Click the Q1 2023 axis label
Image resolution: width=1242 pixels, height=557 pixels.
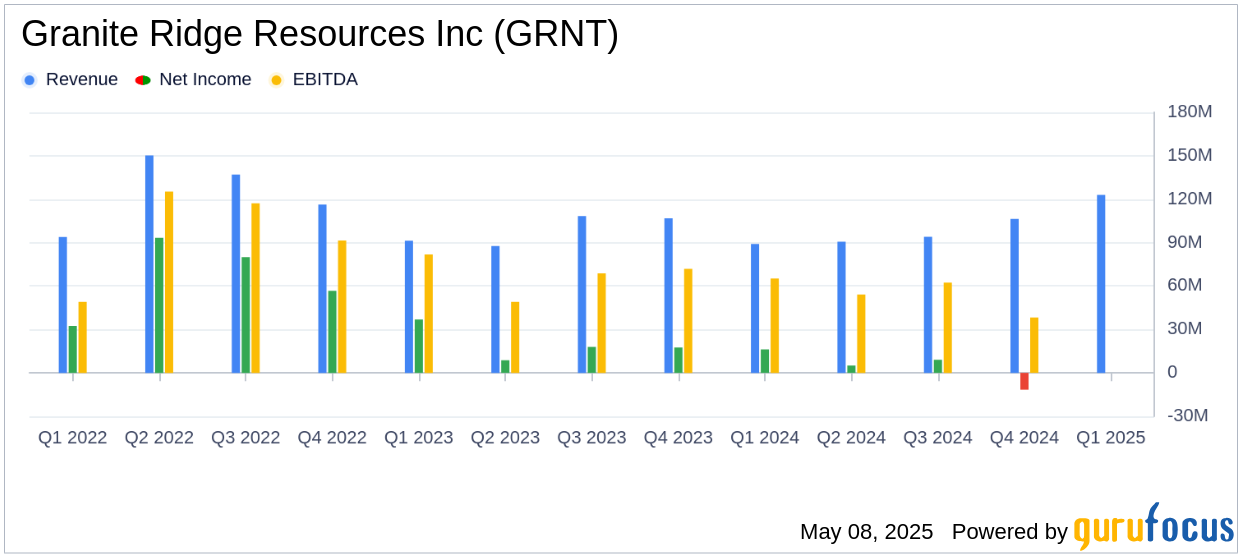click(x=419, y=438)
